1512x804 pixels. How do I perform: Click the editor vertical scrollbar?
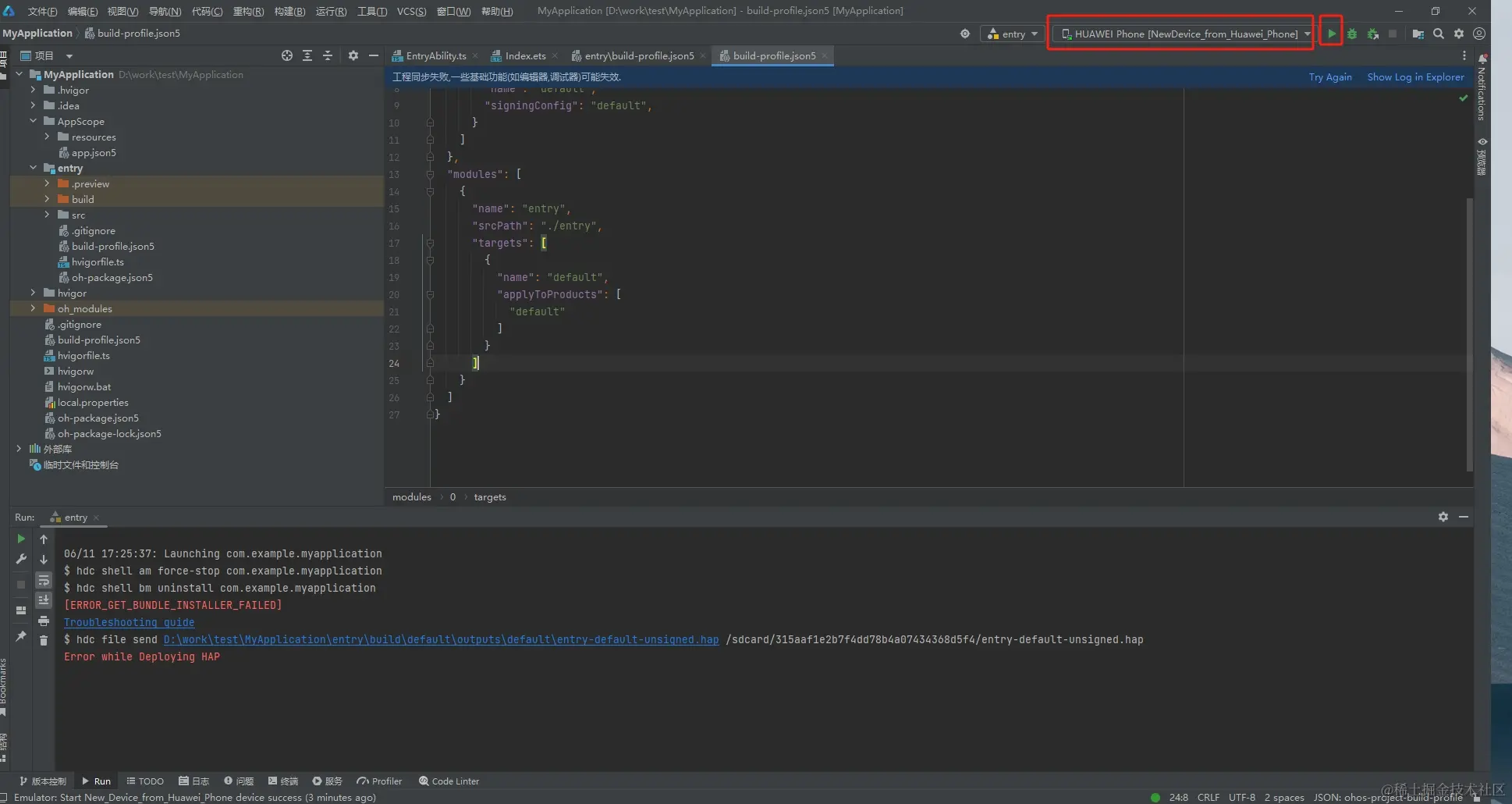click(x=1469, y=336)
